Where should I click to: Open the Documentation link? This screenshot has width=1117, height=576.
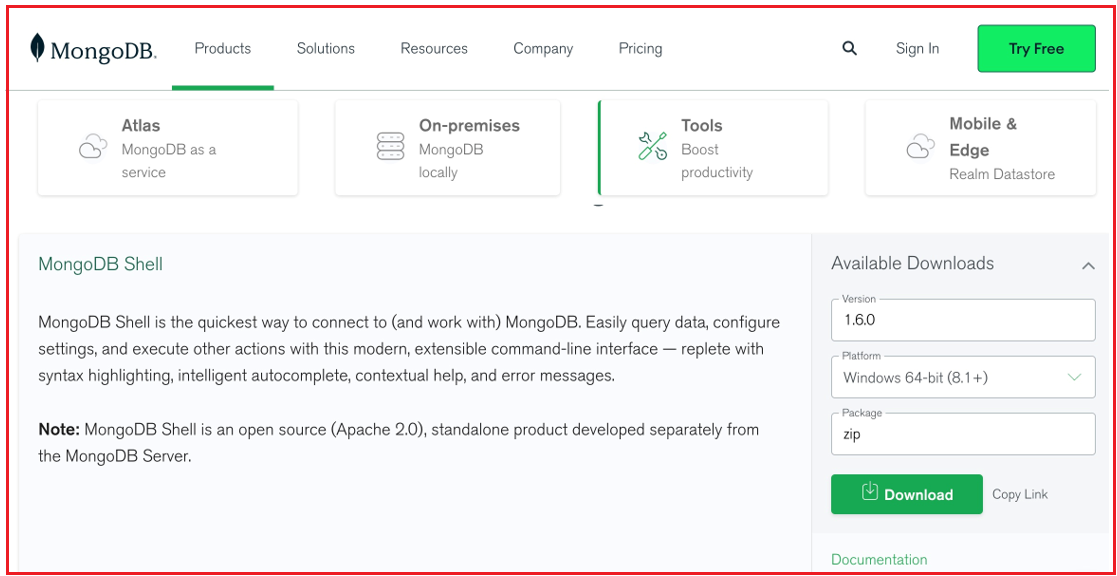(x=879, y=560)
